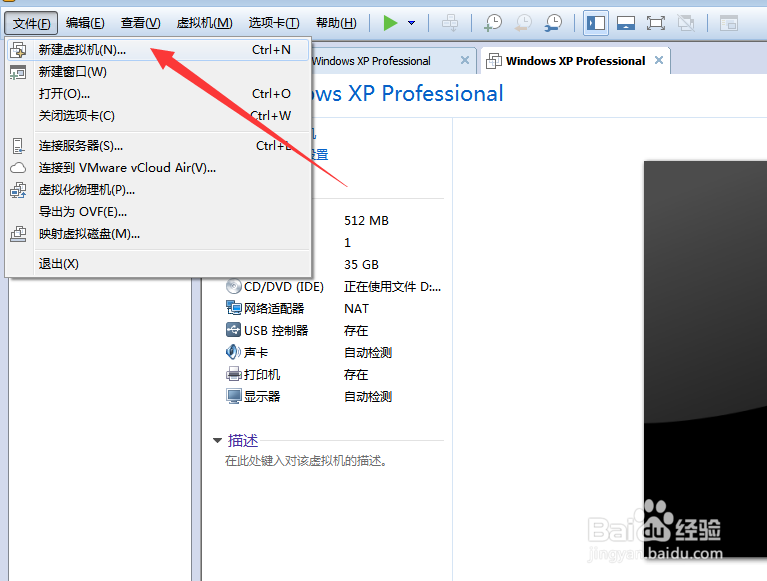Viewport: 767px width, 581px height.
Task: Switch to the bold Windows XP Professional tab
Action: [575, 61]
